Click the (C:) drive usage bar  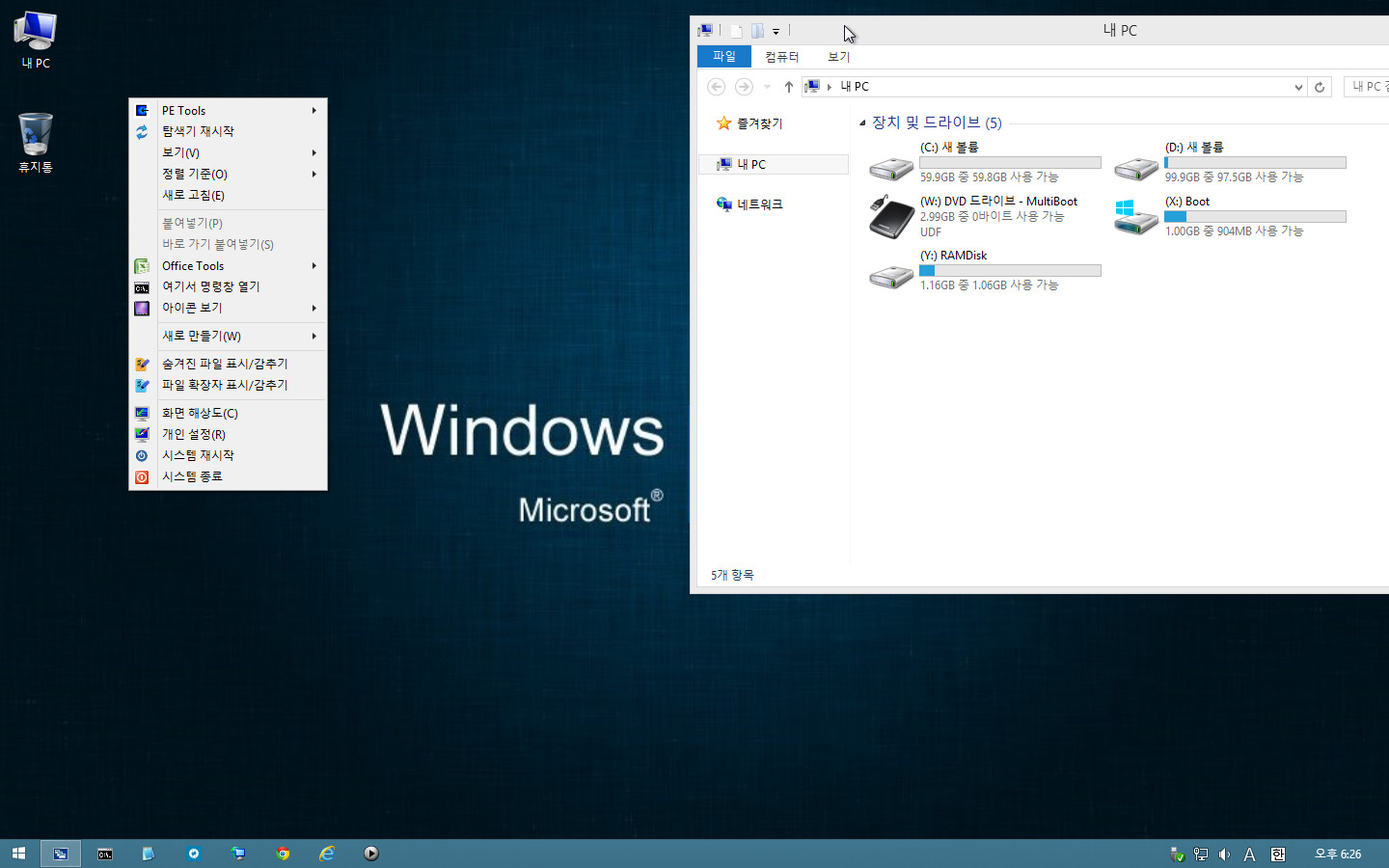pos(1010,163)
